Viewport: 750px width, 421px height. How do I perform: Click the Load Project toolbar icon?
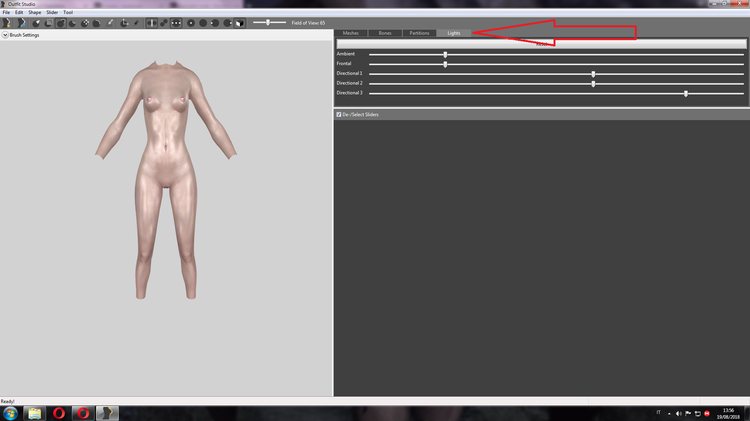click(21, 22)
